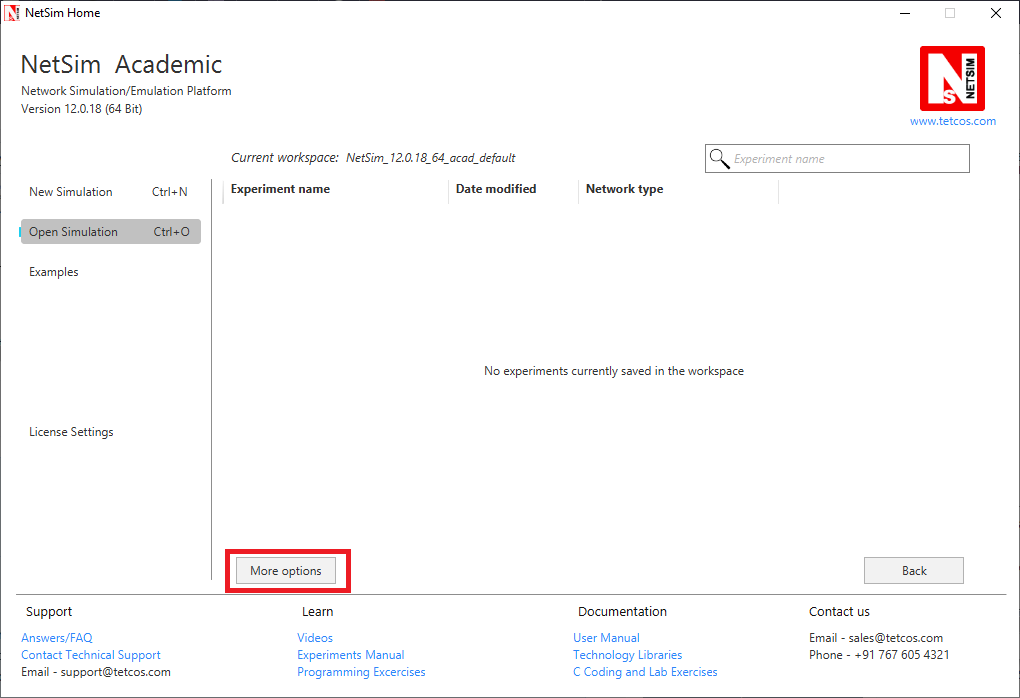Image resolution: width=1020 pixels, height=698 pixels.
Task: Open the Examples section
Action: (53, 272)
